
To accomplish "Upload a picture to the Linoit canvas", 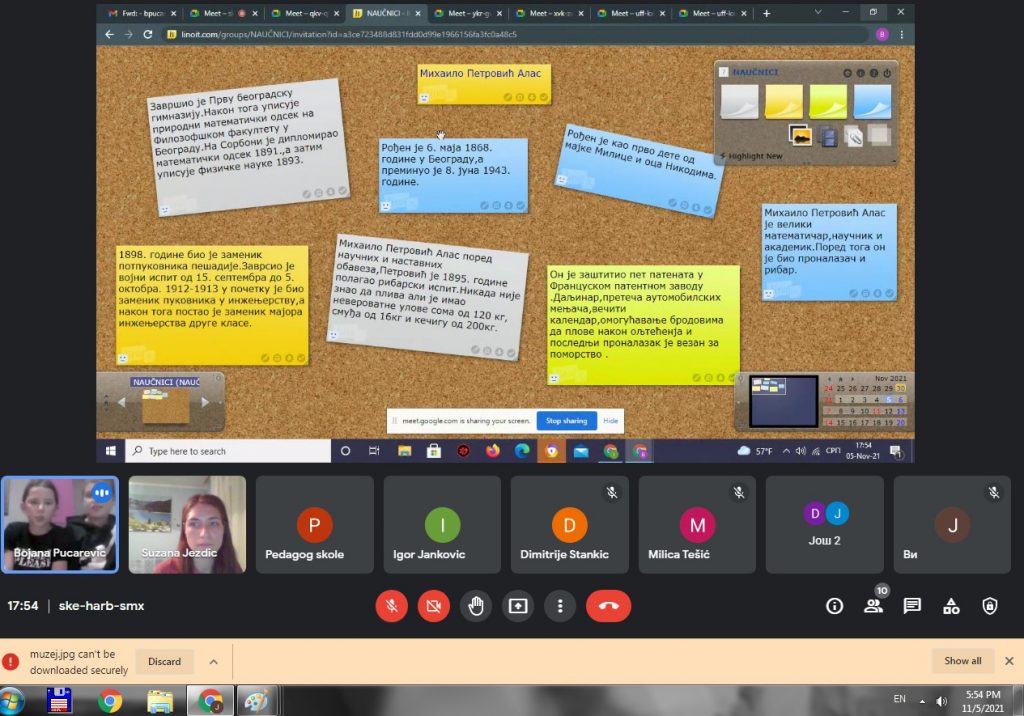I will click(799, 135).
